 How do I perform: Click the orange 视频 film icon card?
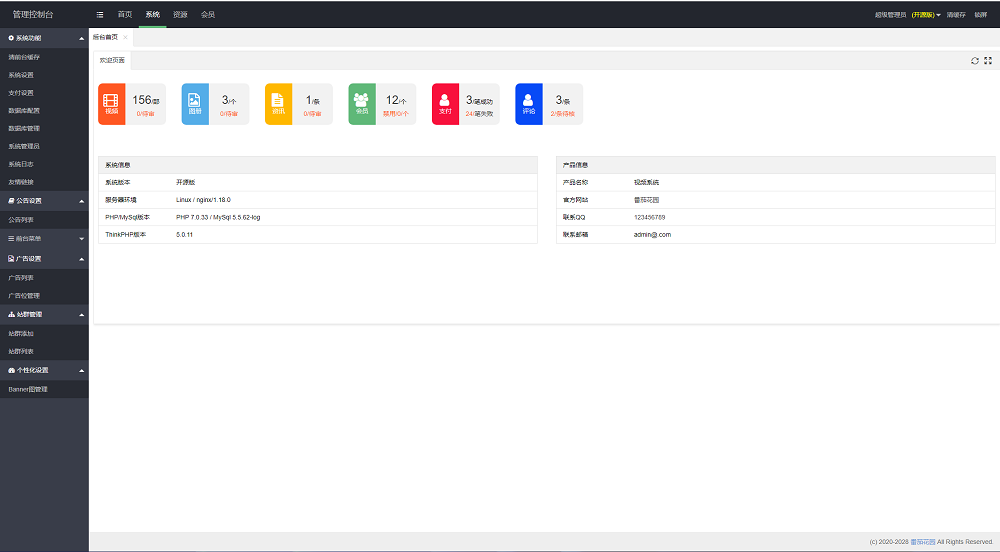tap(112, 104)
